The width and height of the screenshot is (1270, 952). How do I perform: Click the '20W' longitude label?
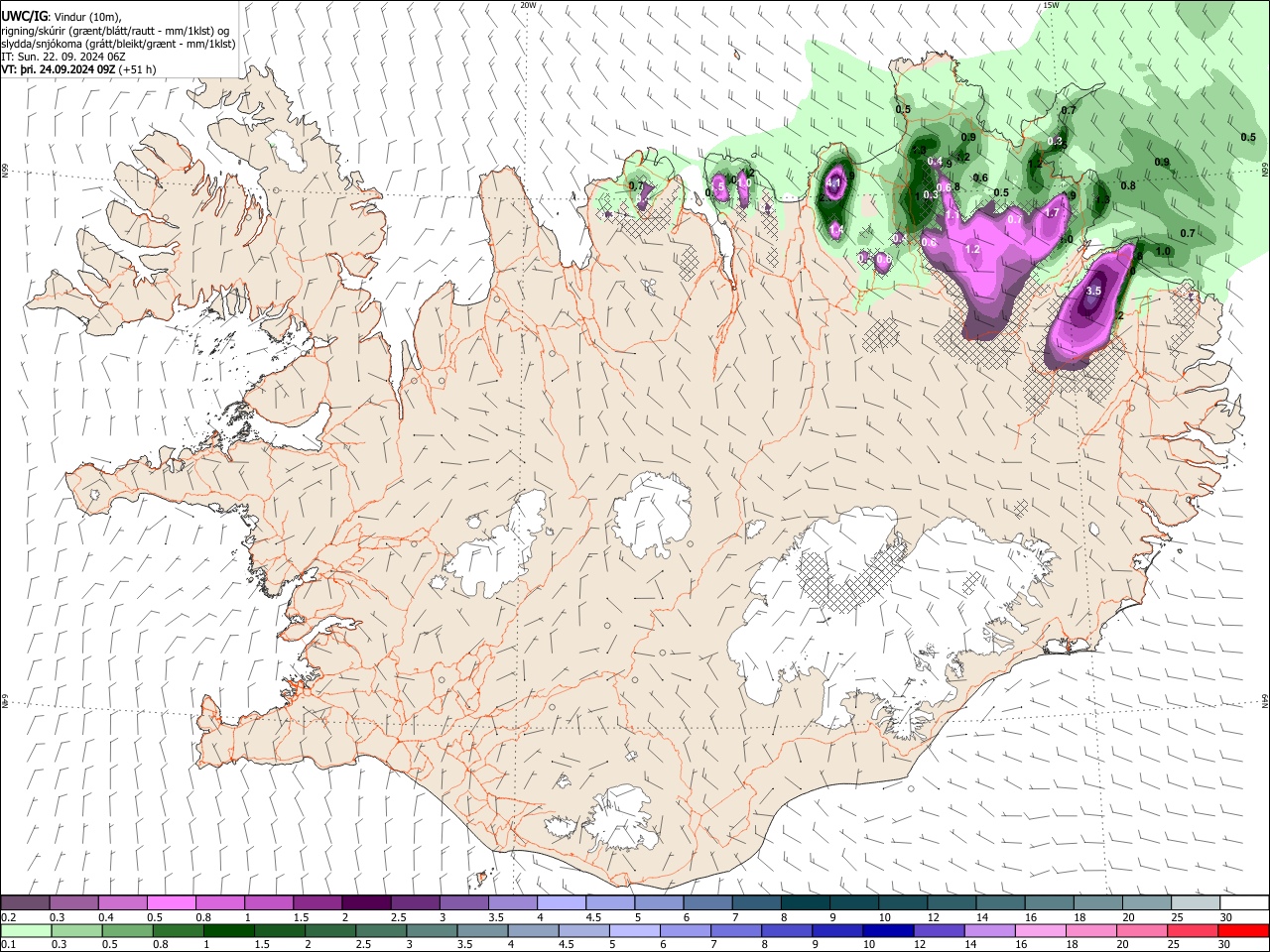point(528,5)
